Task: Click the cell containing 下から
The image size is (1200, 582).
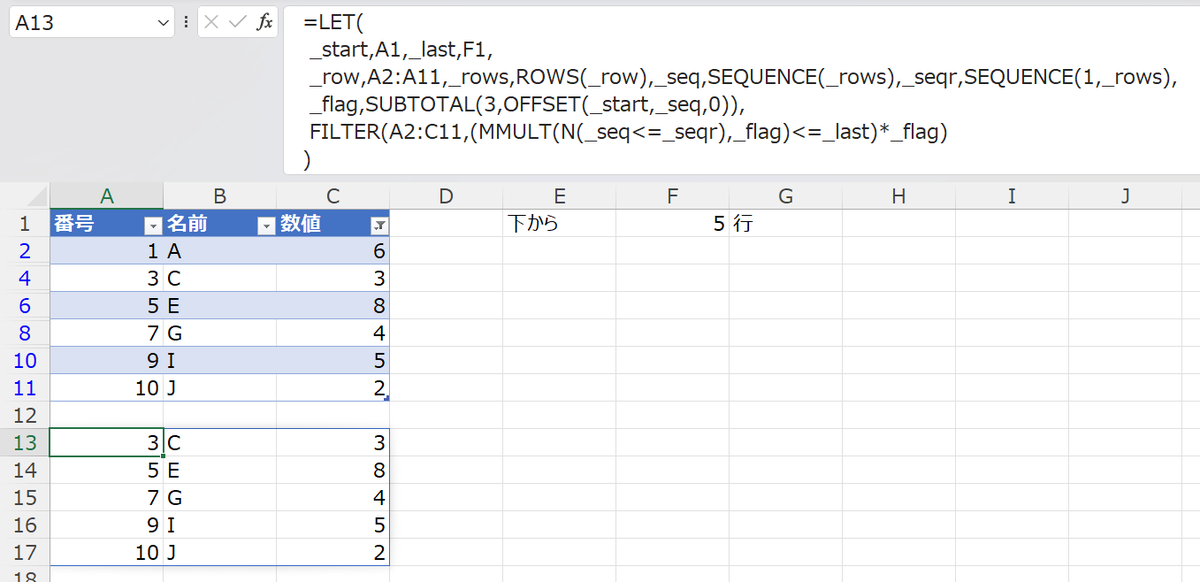Action: click(559, 224)
